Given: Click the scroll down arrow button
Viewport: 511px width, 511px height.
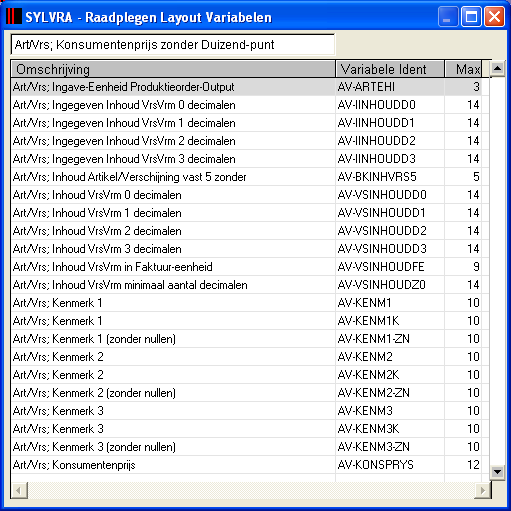Looking at the screenshot, I should pos(497,472).
